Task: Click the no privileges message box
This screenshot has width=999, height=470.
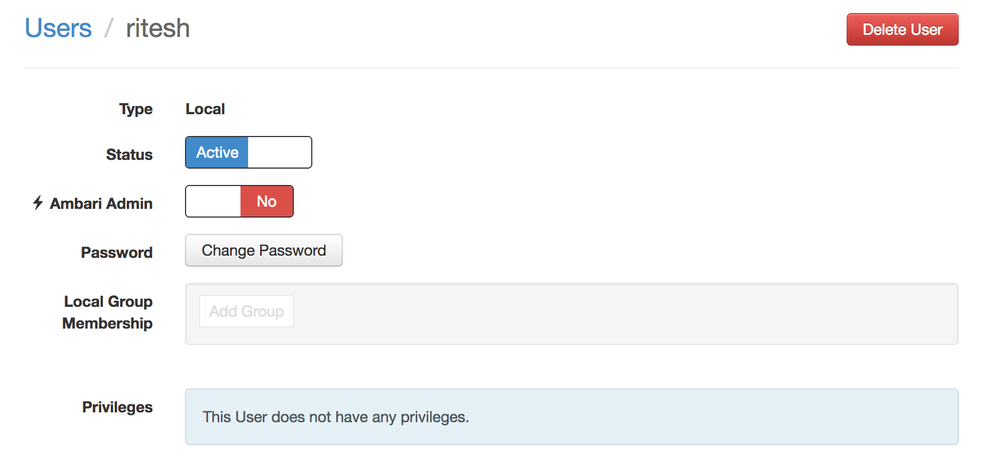Action: tap(571, 416)
